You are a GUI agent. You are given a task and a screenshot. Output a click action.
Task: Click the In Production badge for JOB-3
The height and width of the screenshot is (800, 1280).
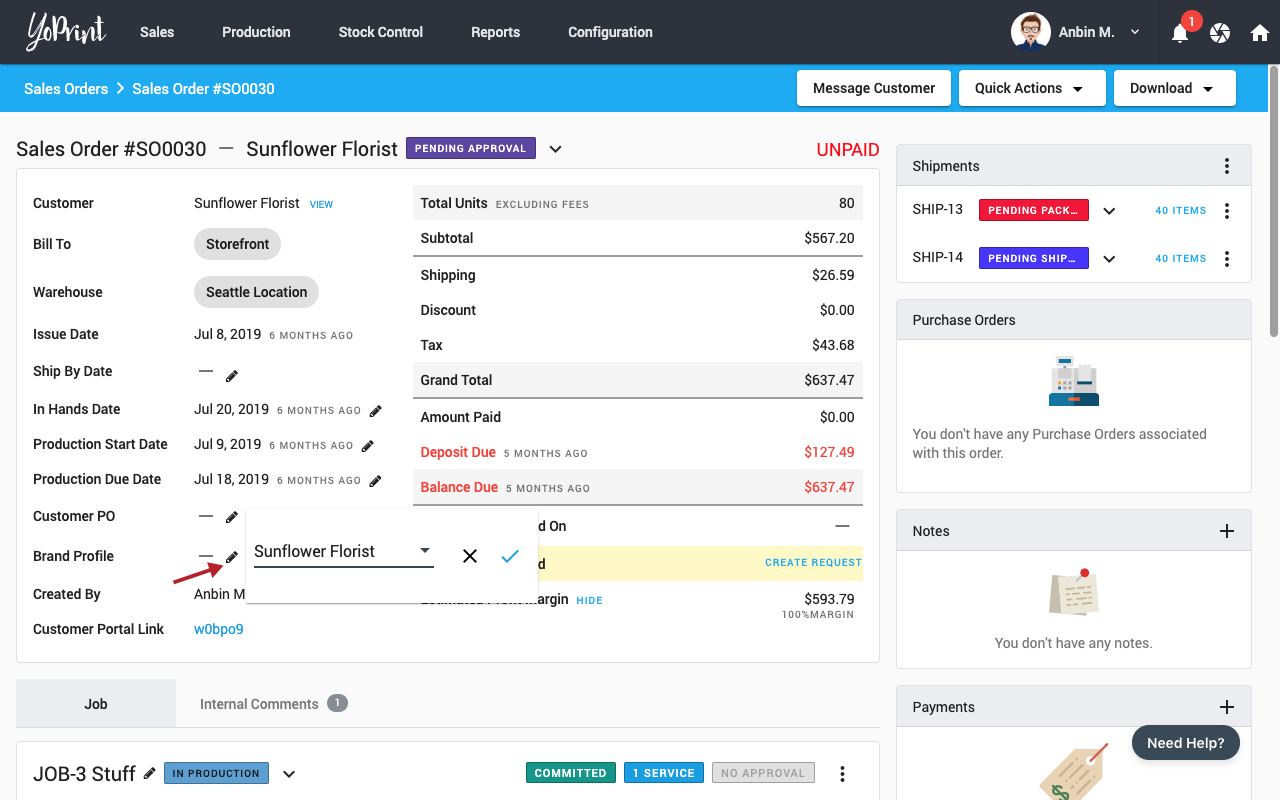216,773
